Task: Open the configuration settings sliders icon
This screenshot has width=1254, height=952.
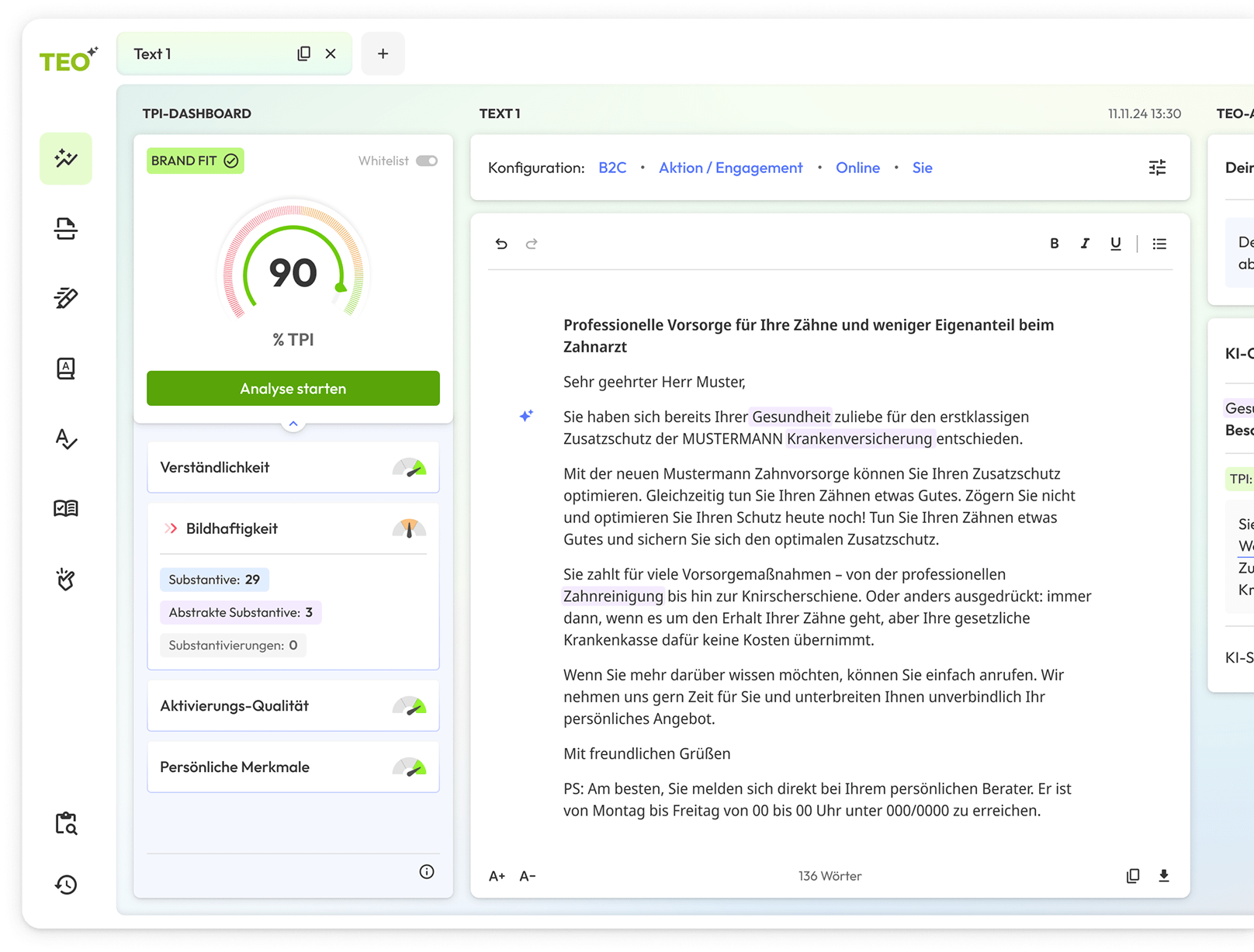Action: pyautogui.click(x=1157, y=168)
